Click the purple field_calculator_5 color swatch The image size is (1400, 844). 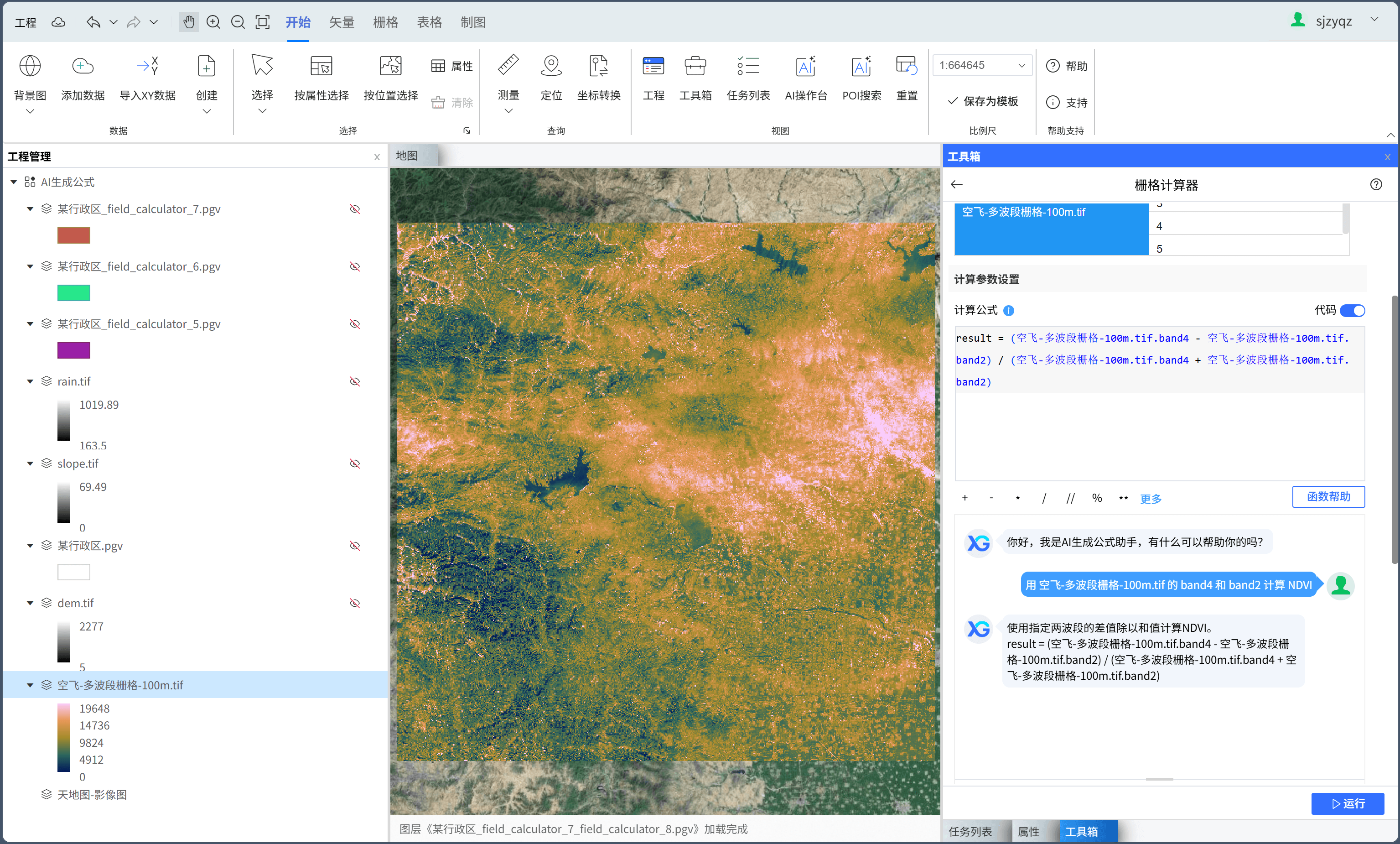click(x=74, y=350)
